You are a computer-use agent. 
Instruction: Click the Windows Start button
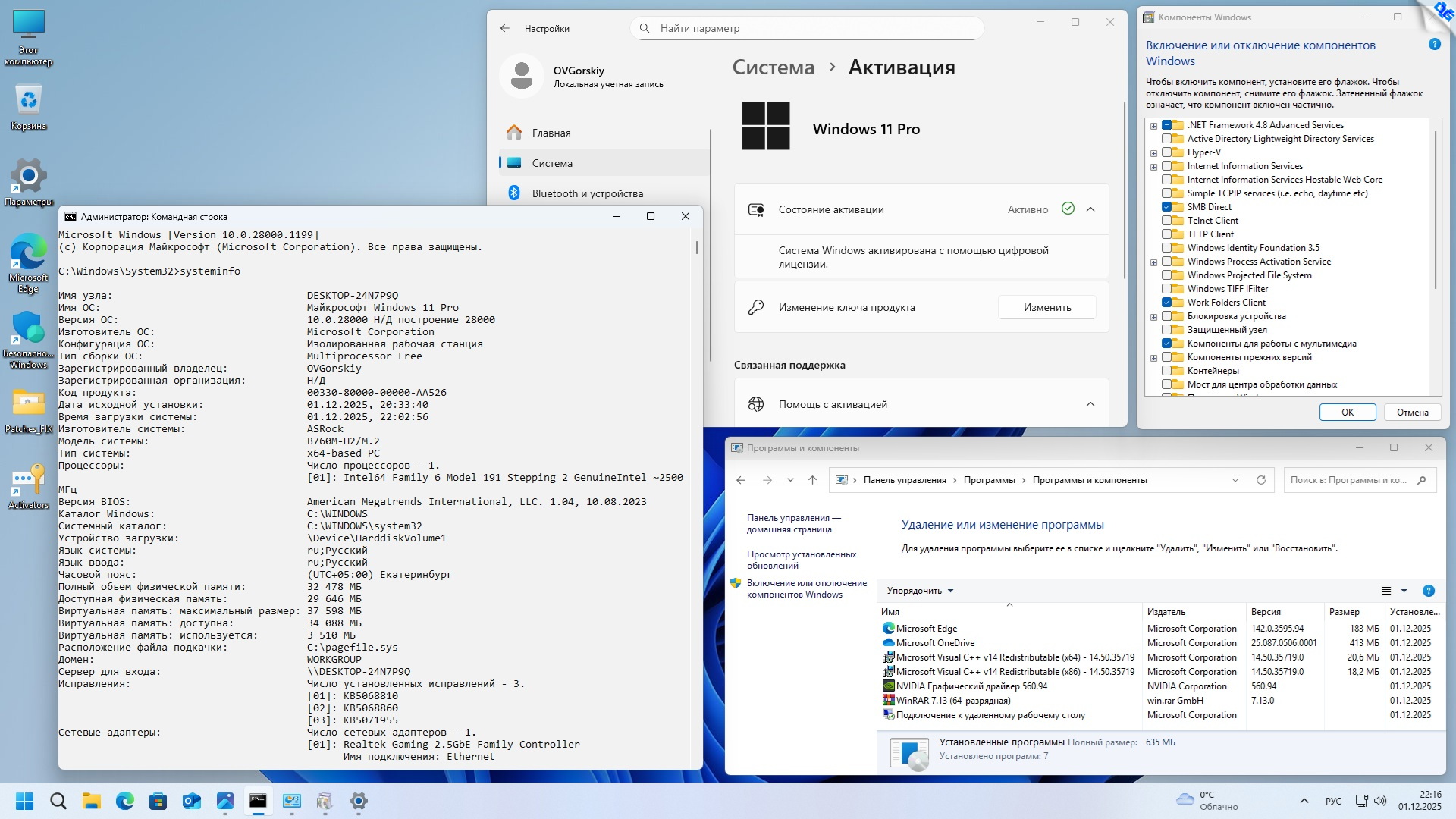click(25, 801)
